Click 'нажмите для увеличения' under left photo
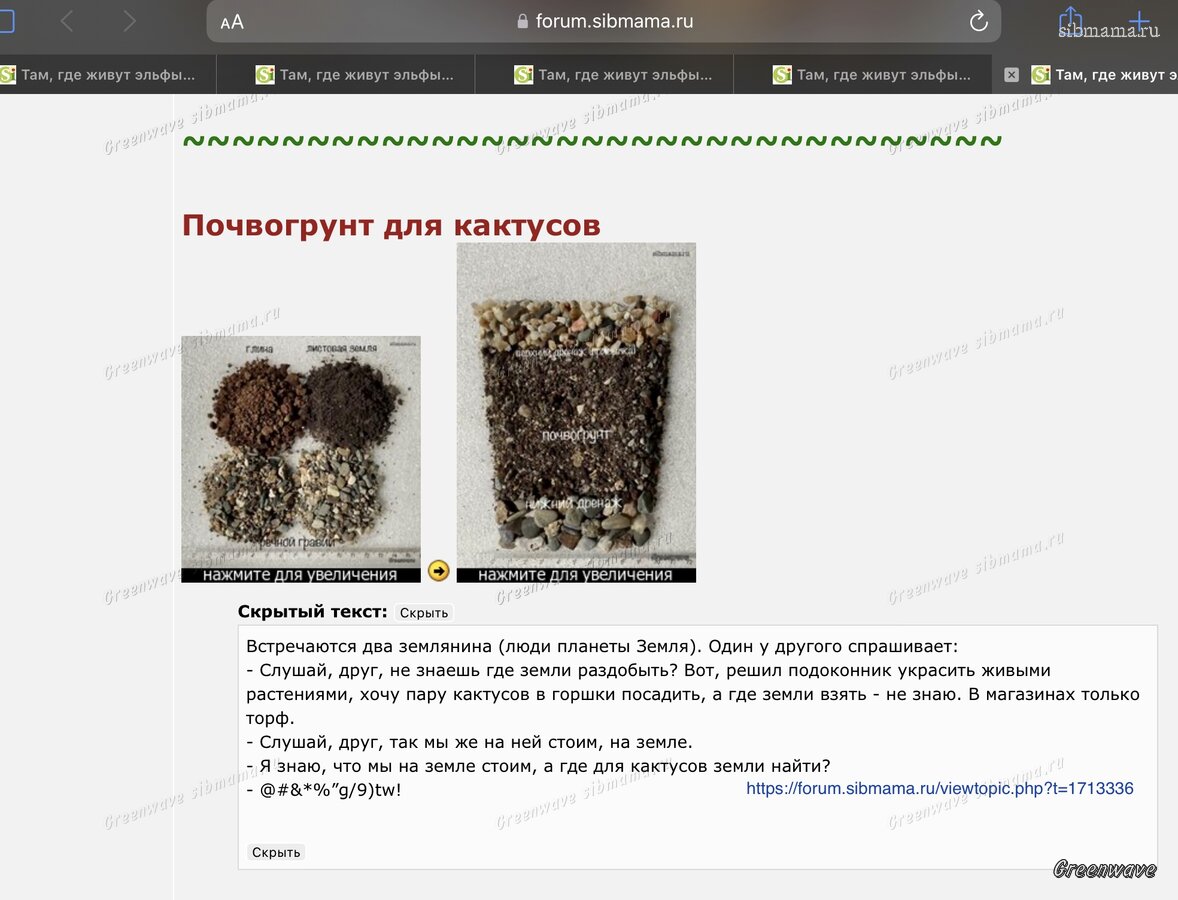The height and width of the screenshot is (900, 1178). [301, 575]
